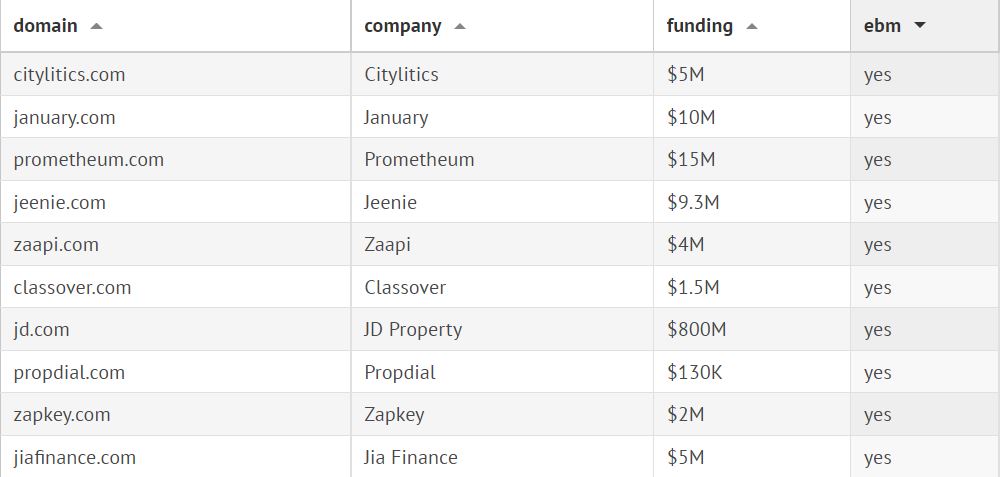
Task: Click the company column sort arrow
Action: point(460,27)
